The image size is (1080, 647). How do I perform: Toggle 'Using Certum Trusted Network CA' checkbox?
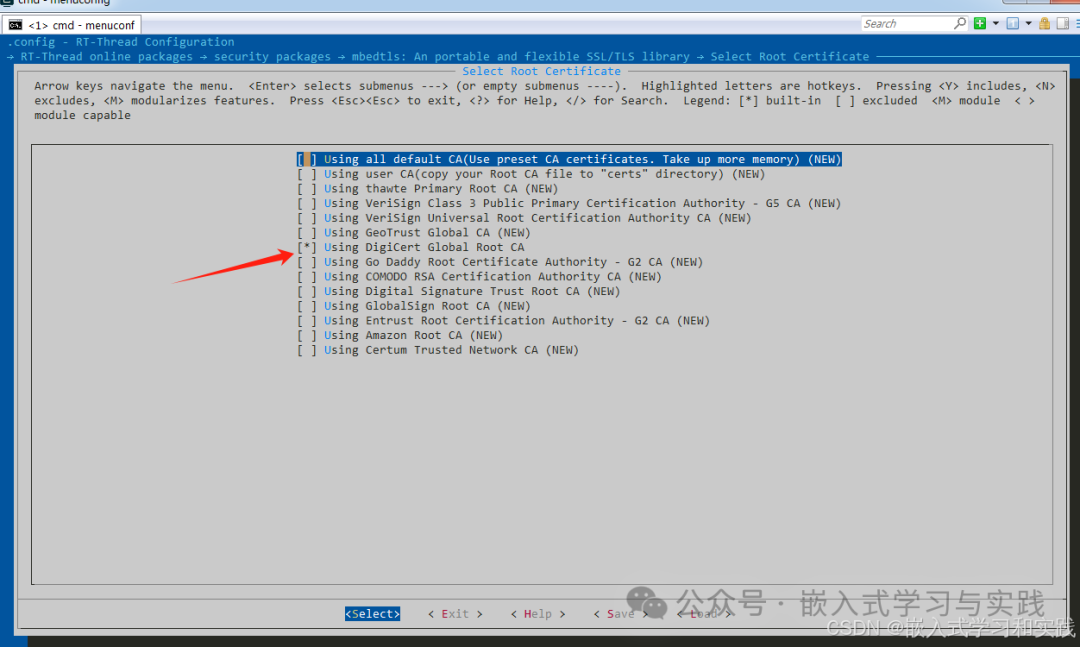click(307, 350)
